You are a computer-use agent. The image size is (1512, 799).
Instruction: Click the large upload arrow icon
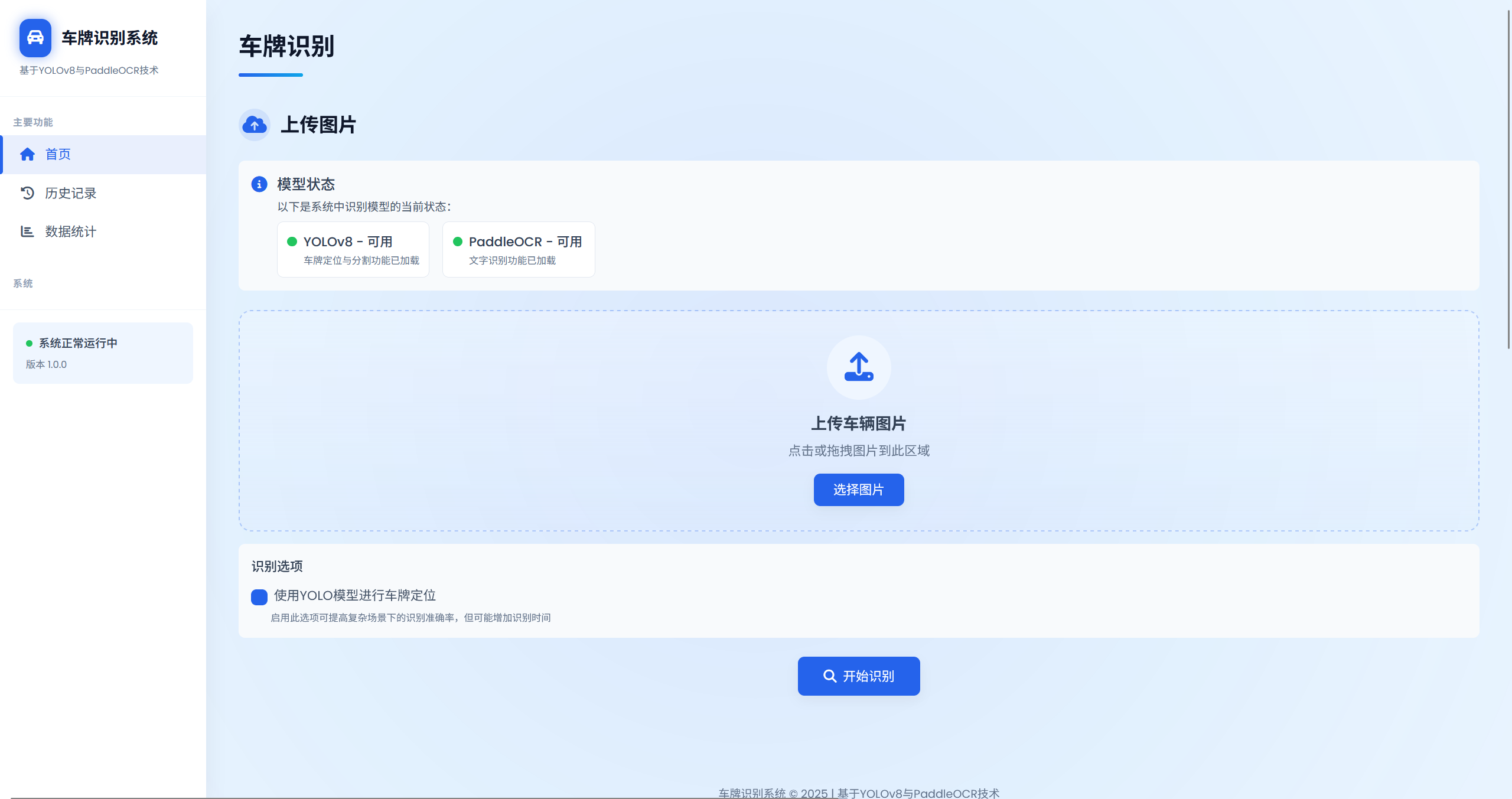coord(859,367)
